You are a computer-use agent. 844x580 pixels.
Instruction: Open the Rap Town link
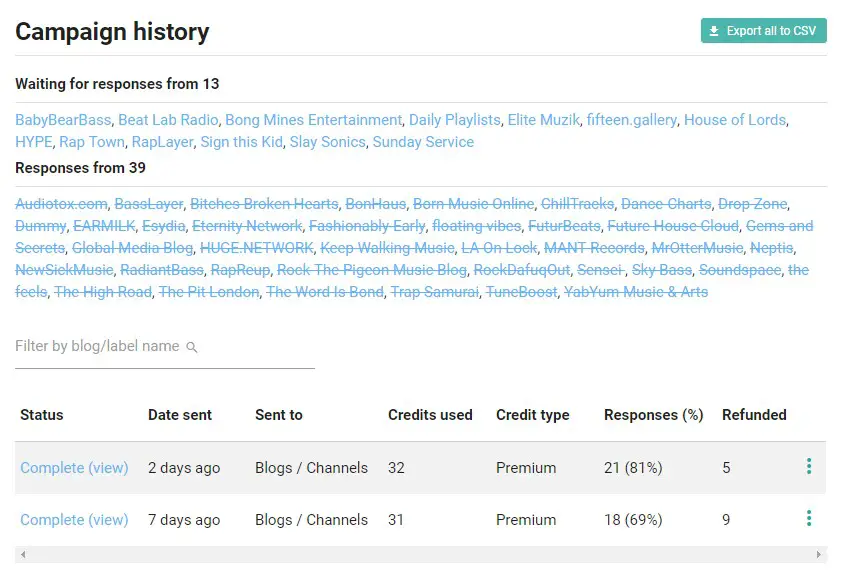(x=92, y=142)
